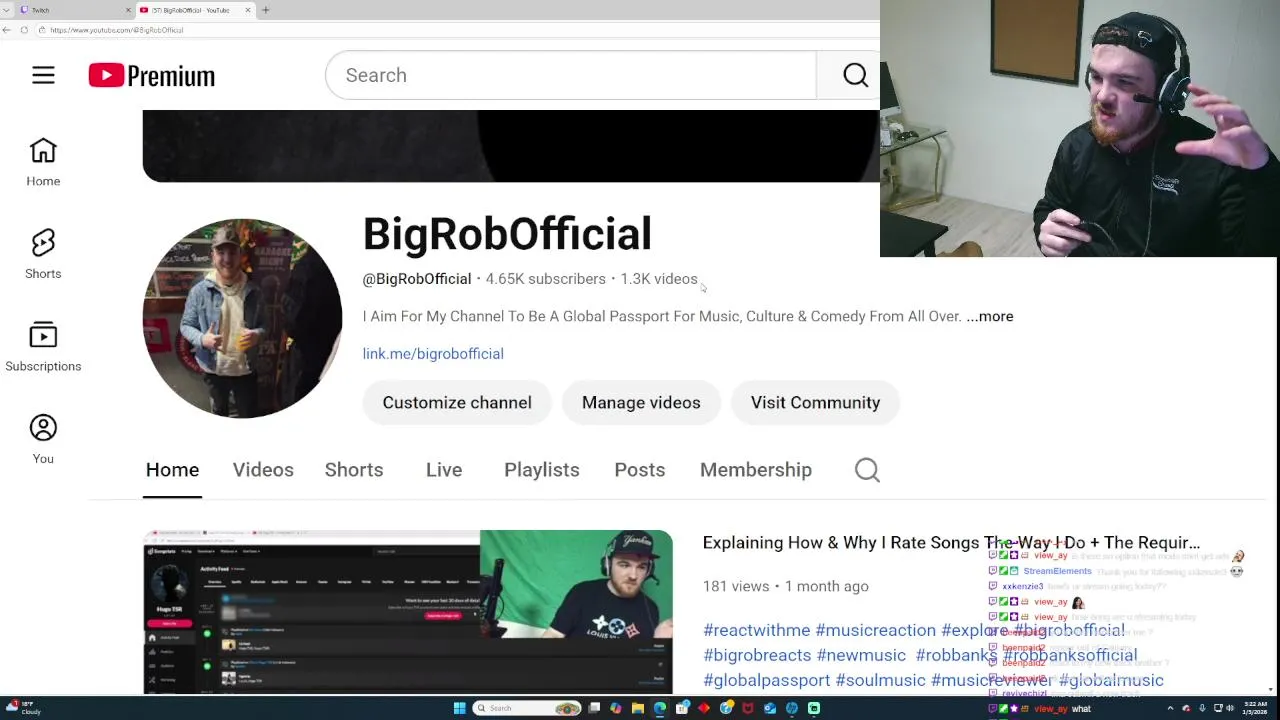The image size is (1280, 720).
Task: Open Shorts in the sidebar
Action: pos(43,254)
